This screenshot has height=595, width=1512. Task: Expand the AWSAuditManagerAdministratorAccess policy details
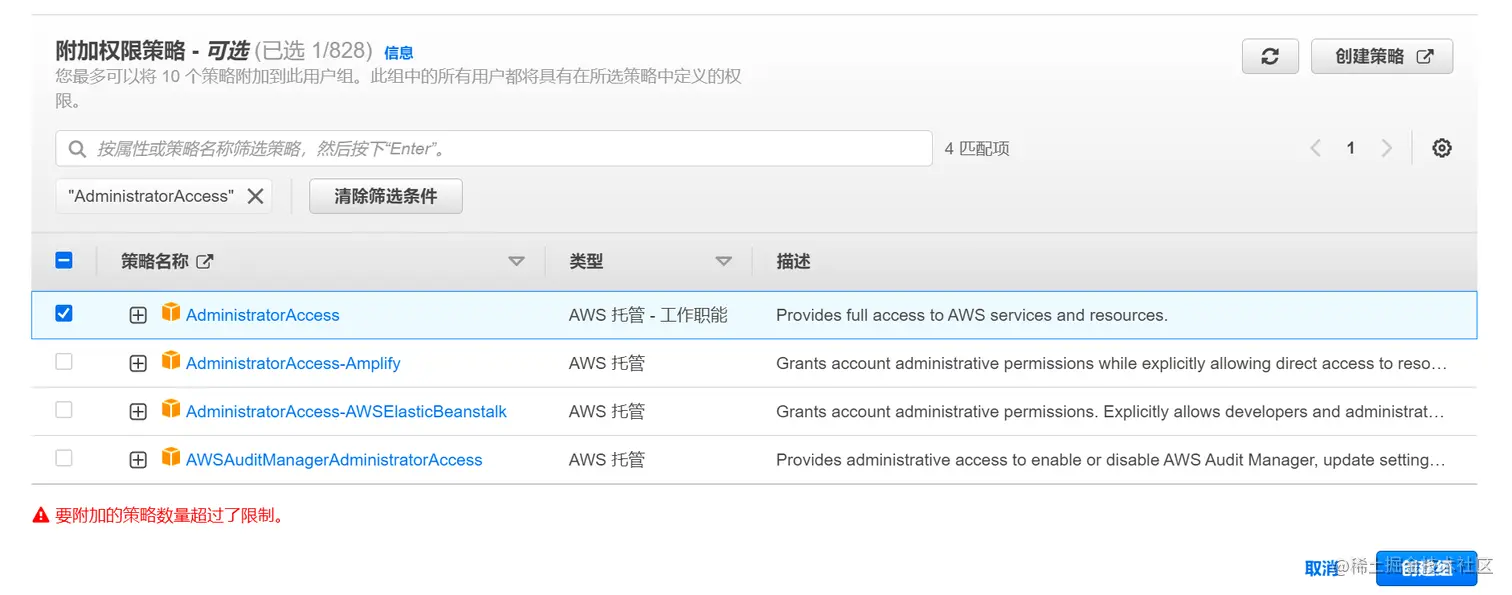(138, 460)
